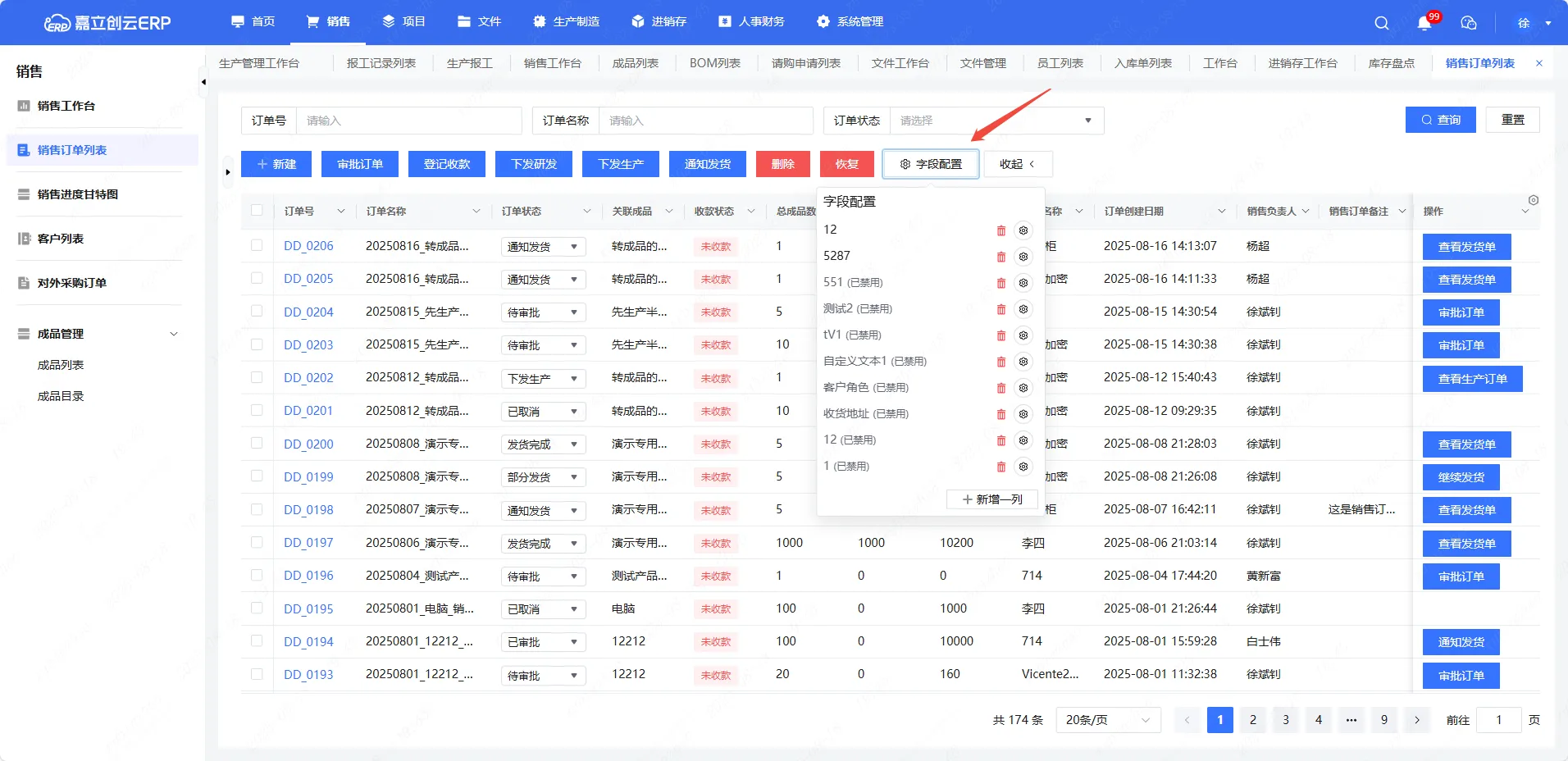
Task: Check the row for order DD_0197
Action: [x=257, y=542]
